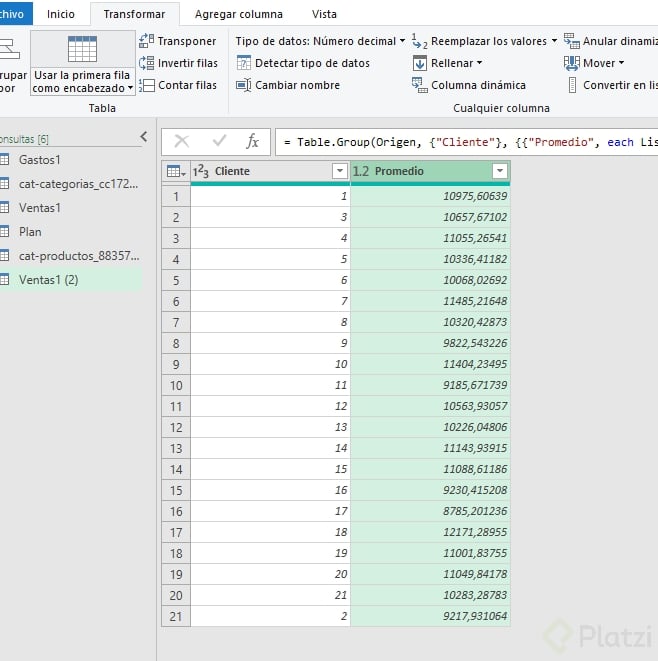Click Columna dinámica icon
Image resolution: width=658 pixels, height=661 pixels.
click(x=420, y=85)
